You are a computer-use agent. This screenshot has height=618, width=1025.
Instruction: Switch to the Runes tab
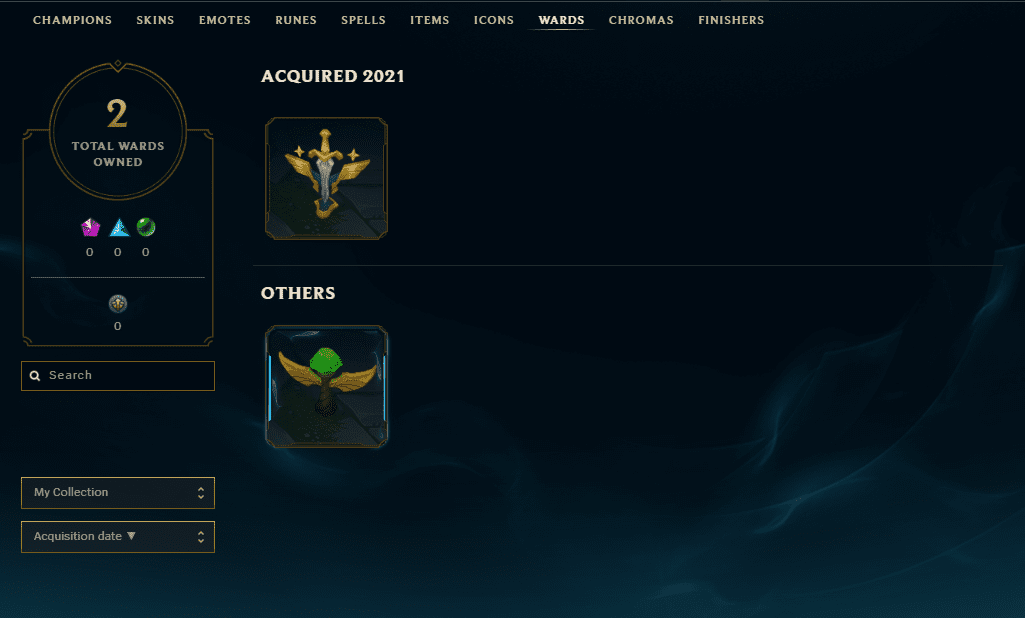(x=296, y=20)
